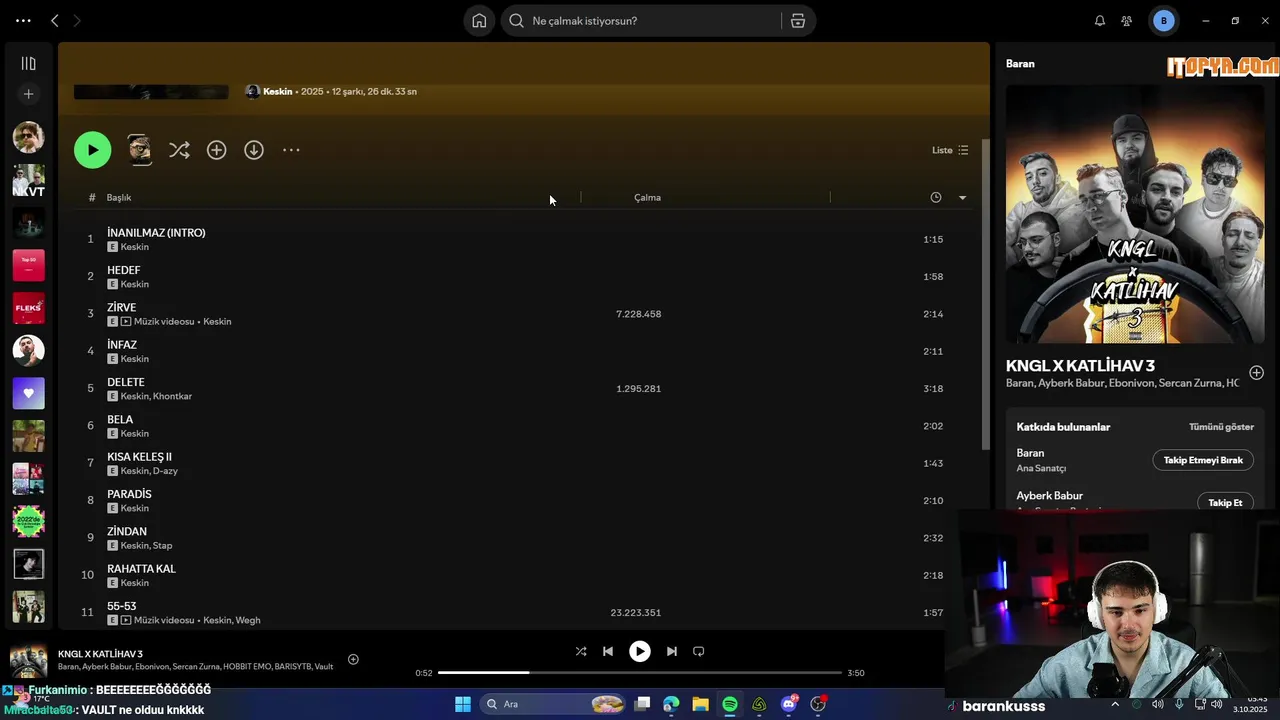Skip to the next track
The height and width of the screenshot is (720, 1280).
[x=672, y=651]
